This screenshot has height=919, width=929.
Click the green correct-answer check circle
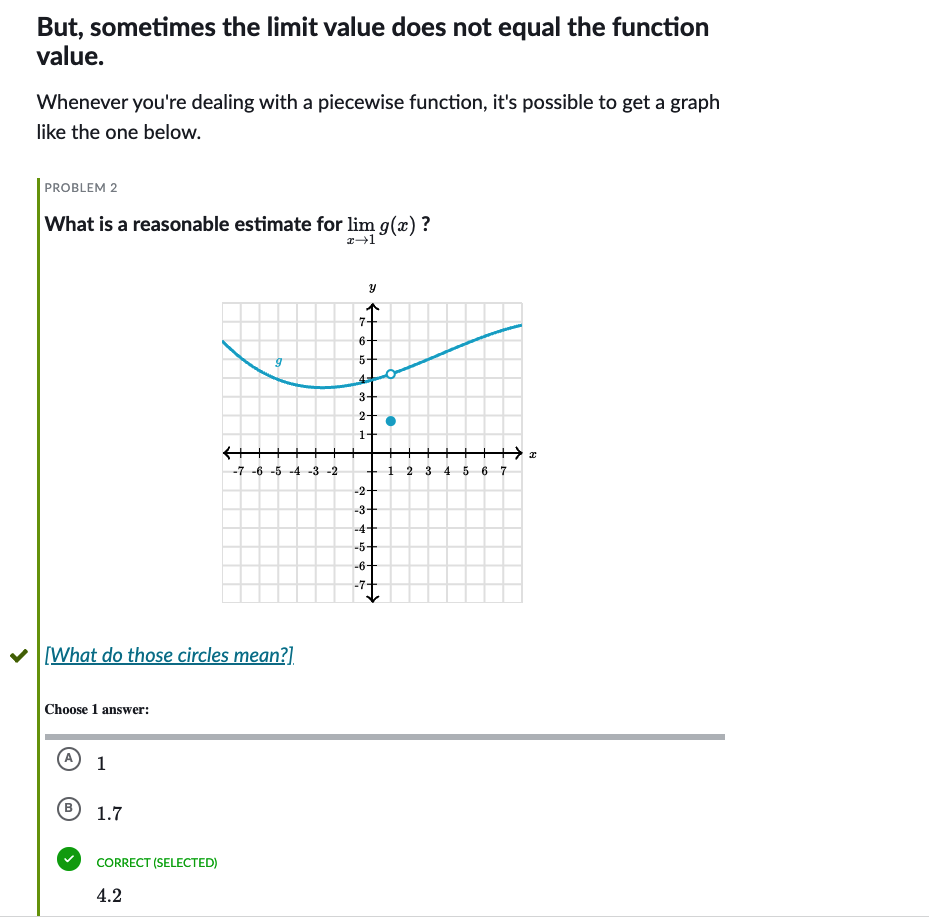coord(68,859)
